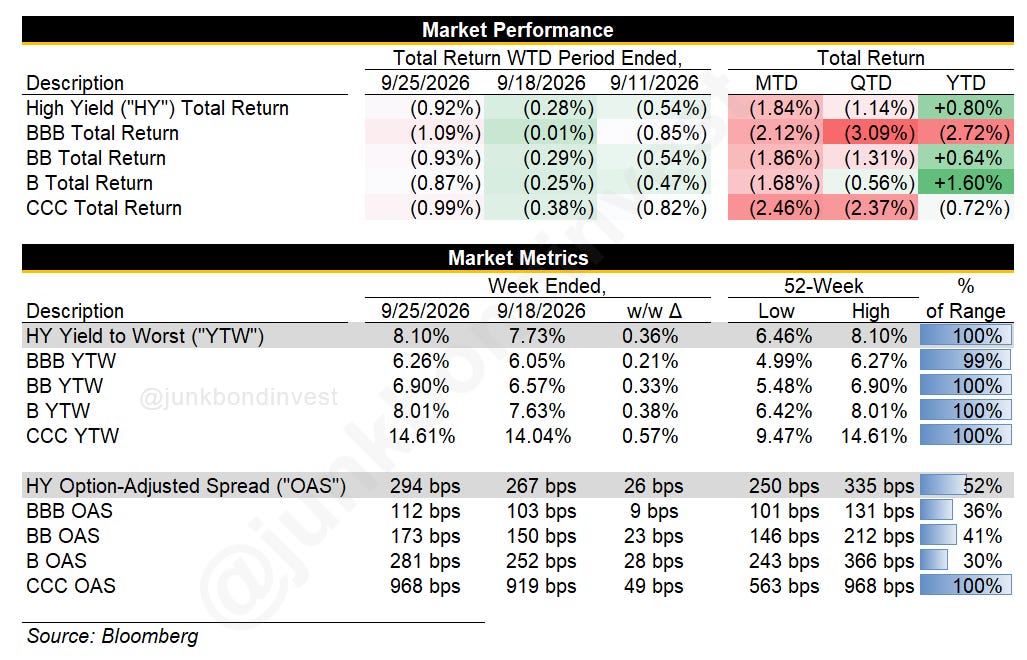Click the Market Performance header bar
The width and height of the screenshot is (1027, 660).
(517, 29)
